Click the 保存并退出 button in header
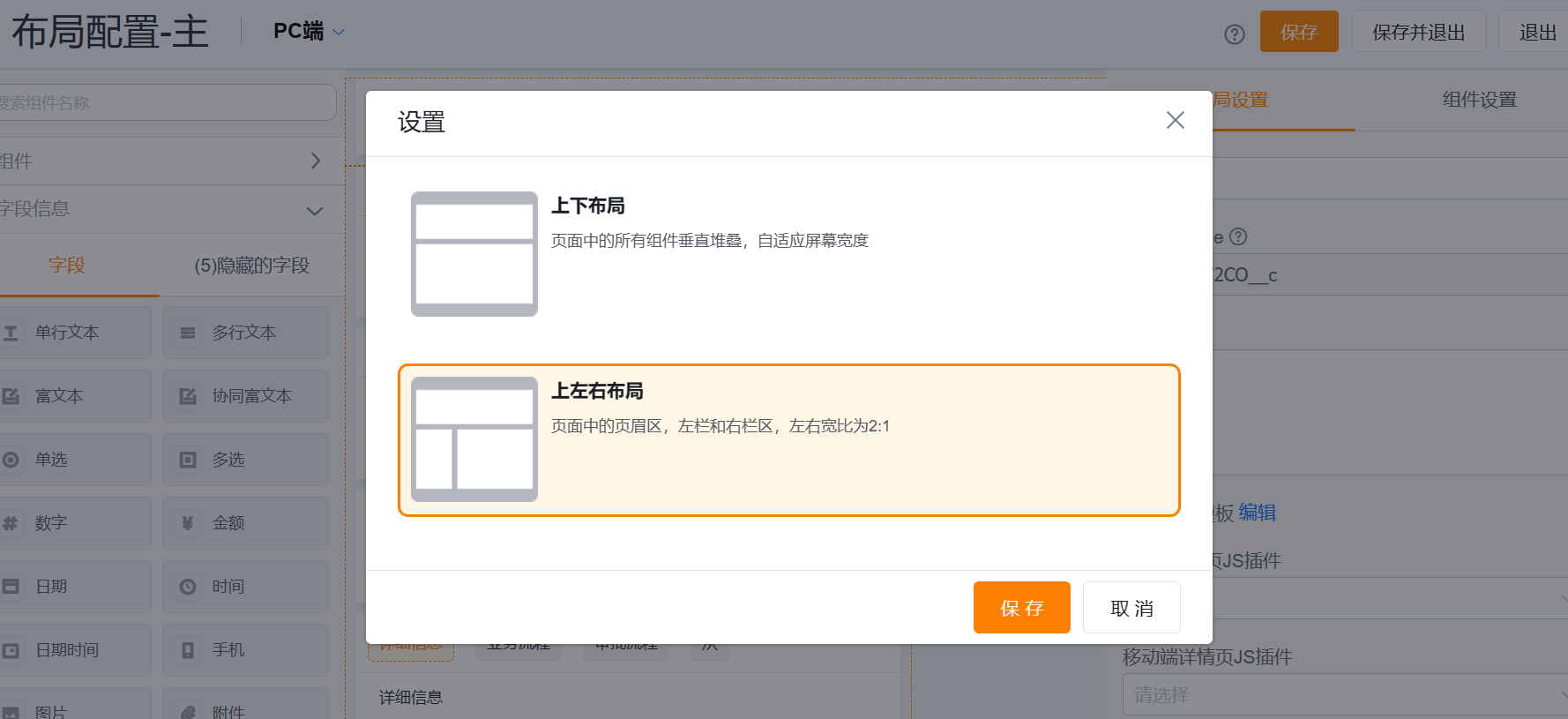1568x719 pixels. pos(1418,33)
